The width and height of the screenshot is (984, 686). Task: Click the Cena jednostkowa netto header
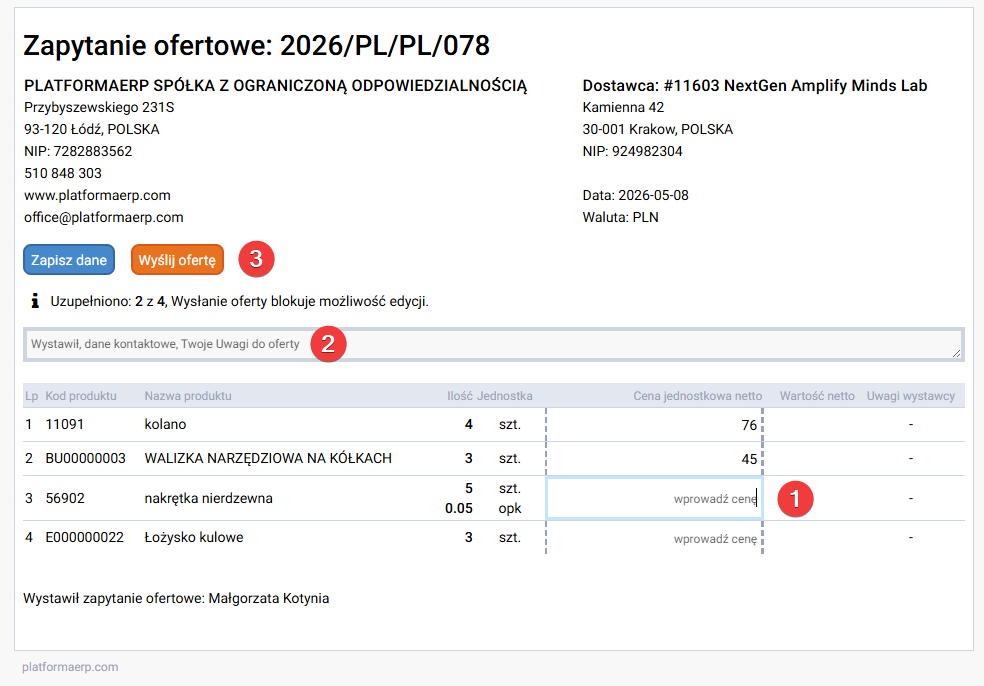click(697, 396)
